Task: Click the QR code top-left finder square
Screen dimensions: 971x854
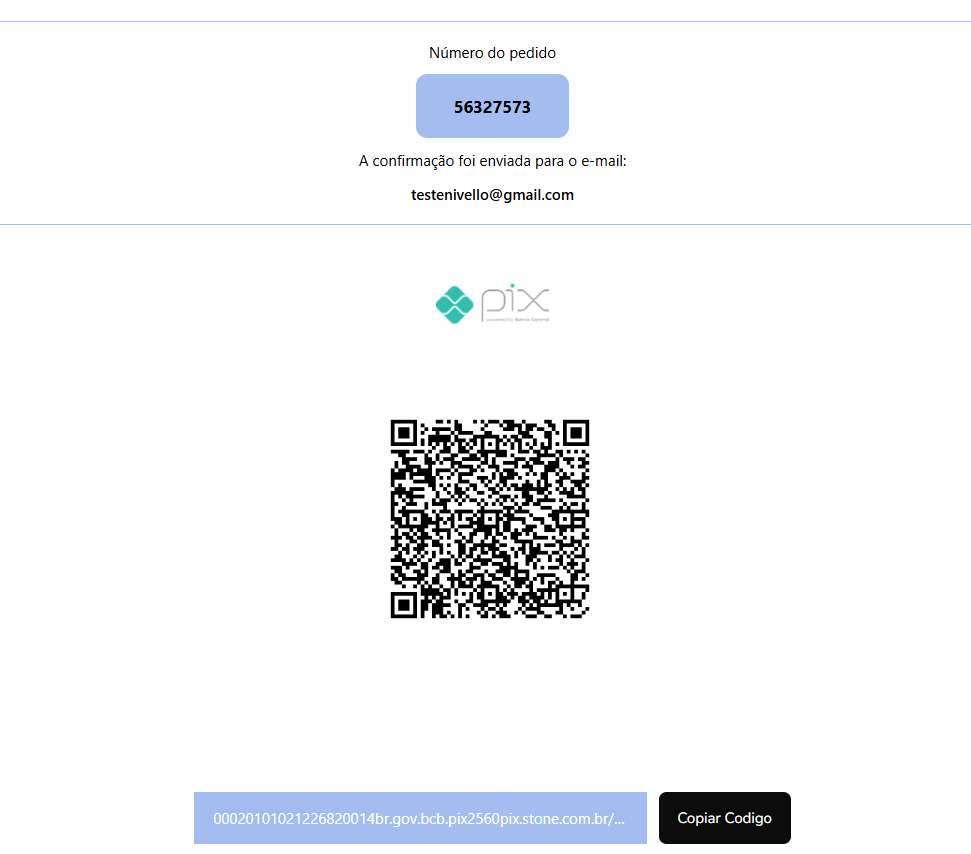Action: (x=404, y=433)
